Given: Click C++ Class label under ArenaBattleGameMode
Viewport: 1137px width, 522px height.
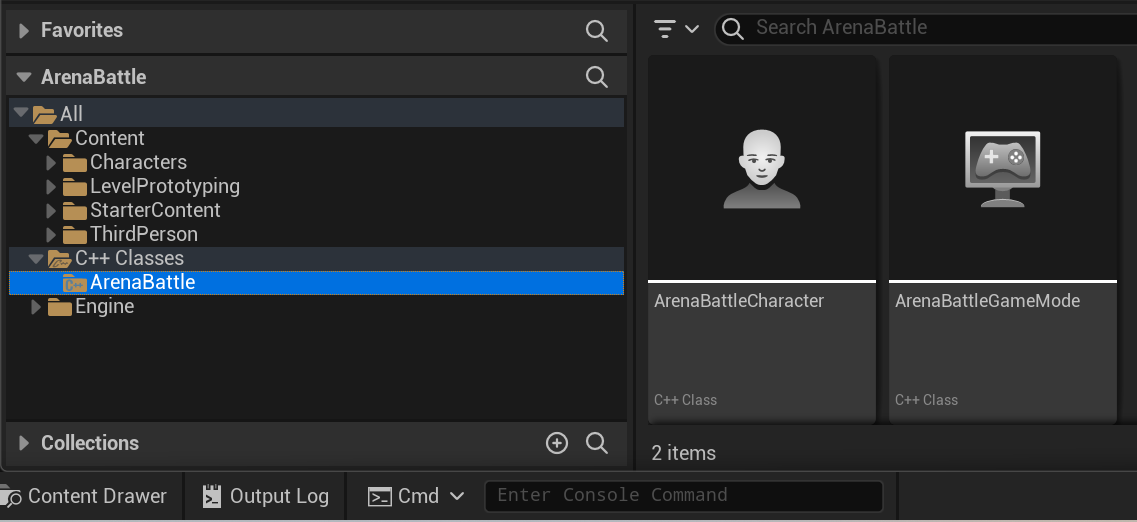Looking at the screenshot, I should pos(926,400).
